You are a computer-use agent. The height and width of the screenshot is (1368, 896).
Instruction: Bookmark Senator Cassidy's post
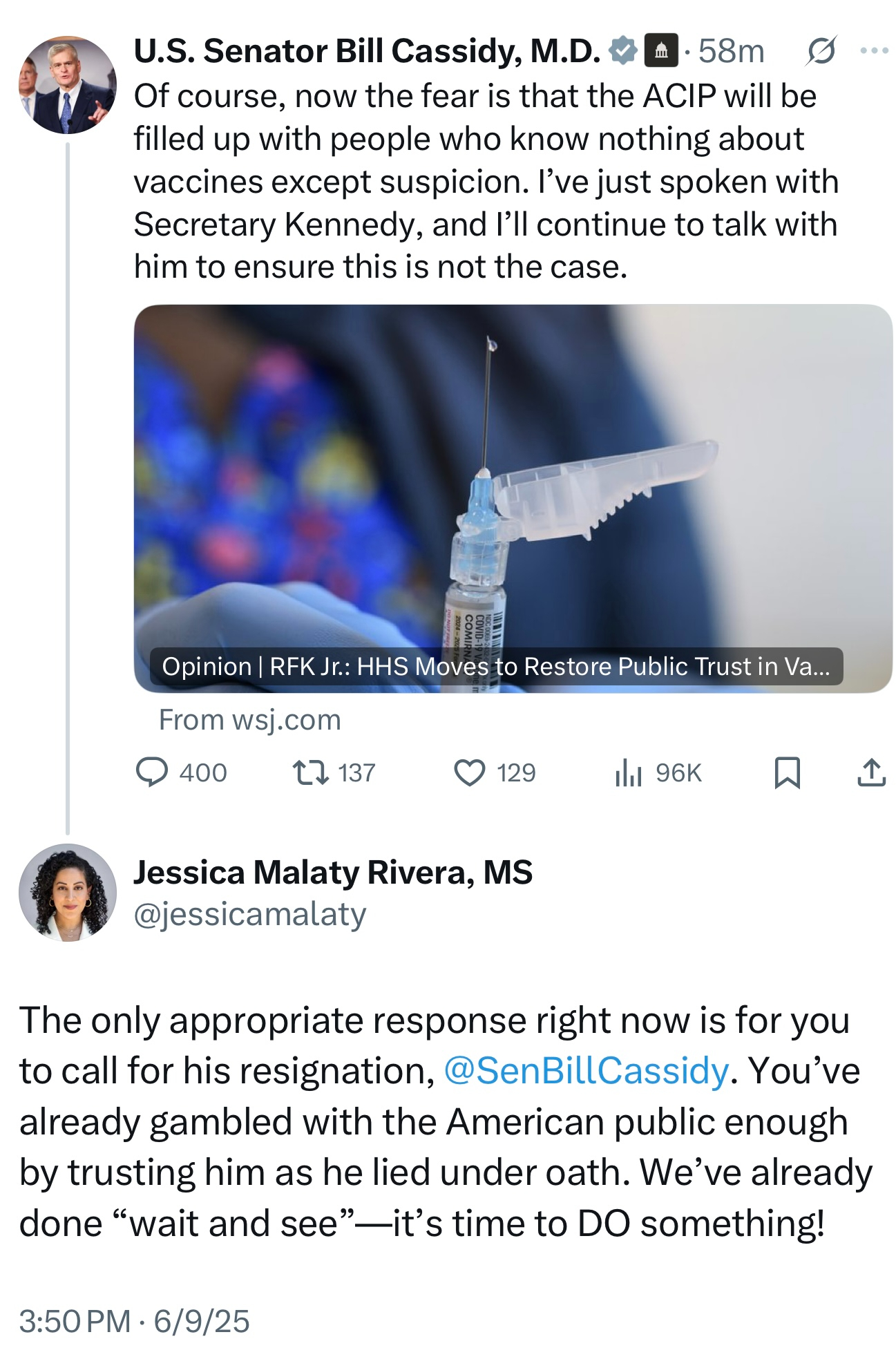tap(788, 772)
